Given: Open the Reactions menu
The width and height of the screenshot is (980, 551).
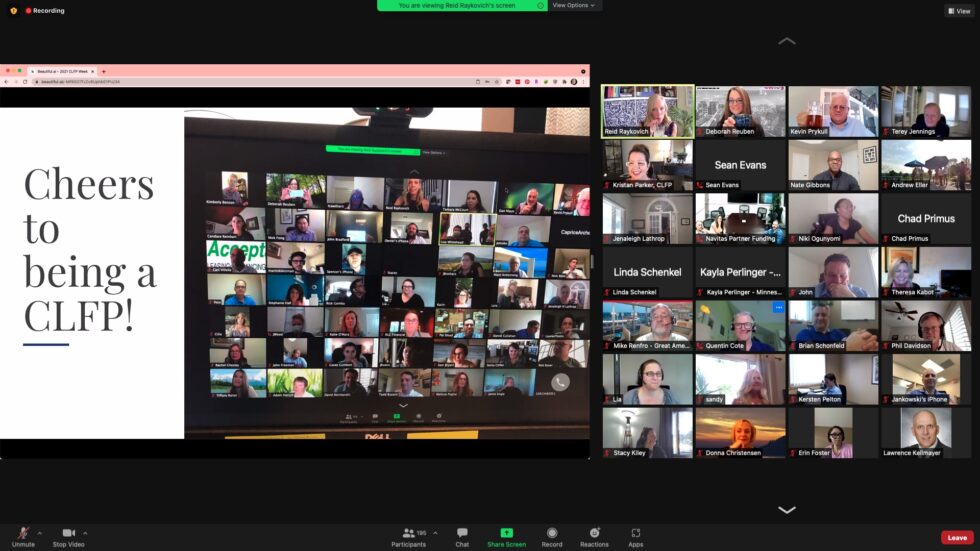Looking at the screenshot, I should (594, 534).
